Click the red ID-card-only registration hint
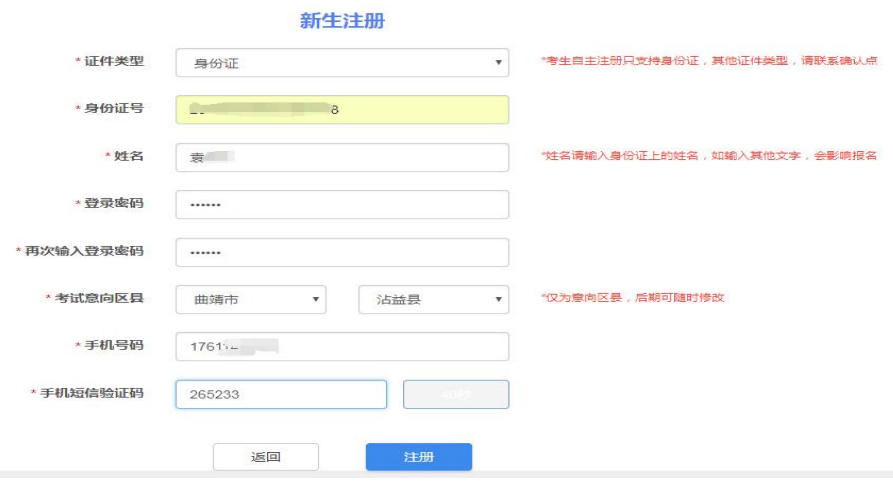The height and width of the screenshot is (491, 893). (x=708, y=61)
